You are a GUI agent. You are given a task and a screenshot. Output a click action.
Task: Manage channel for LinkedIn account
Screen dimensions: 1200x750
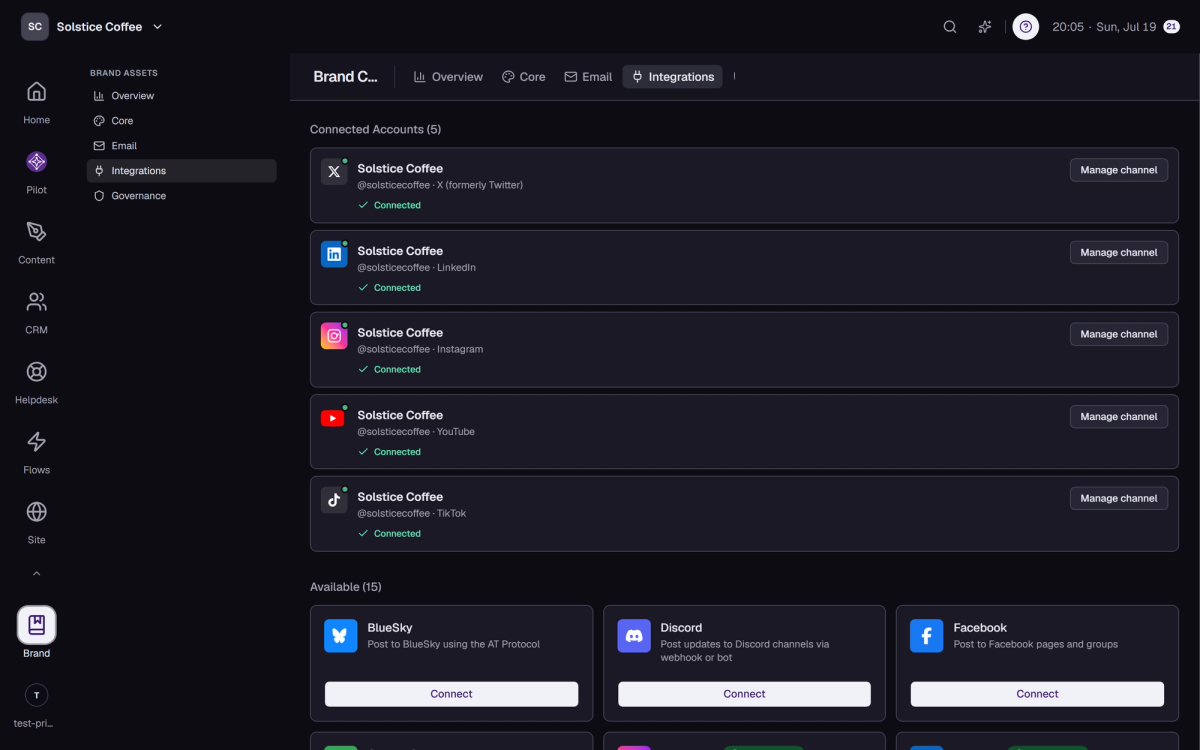(1119, 252)
